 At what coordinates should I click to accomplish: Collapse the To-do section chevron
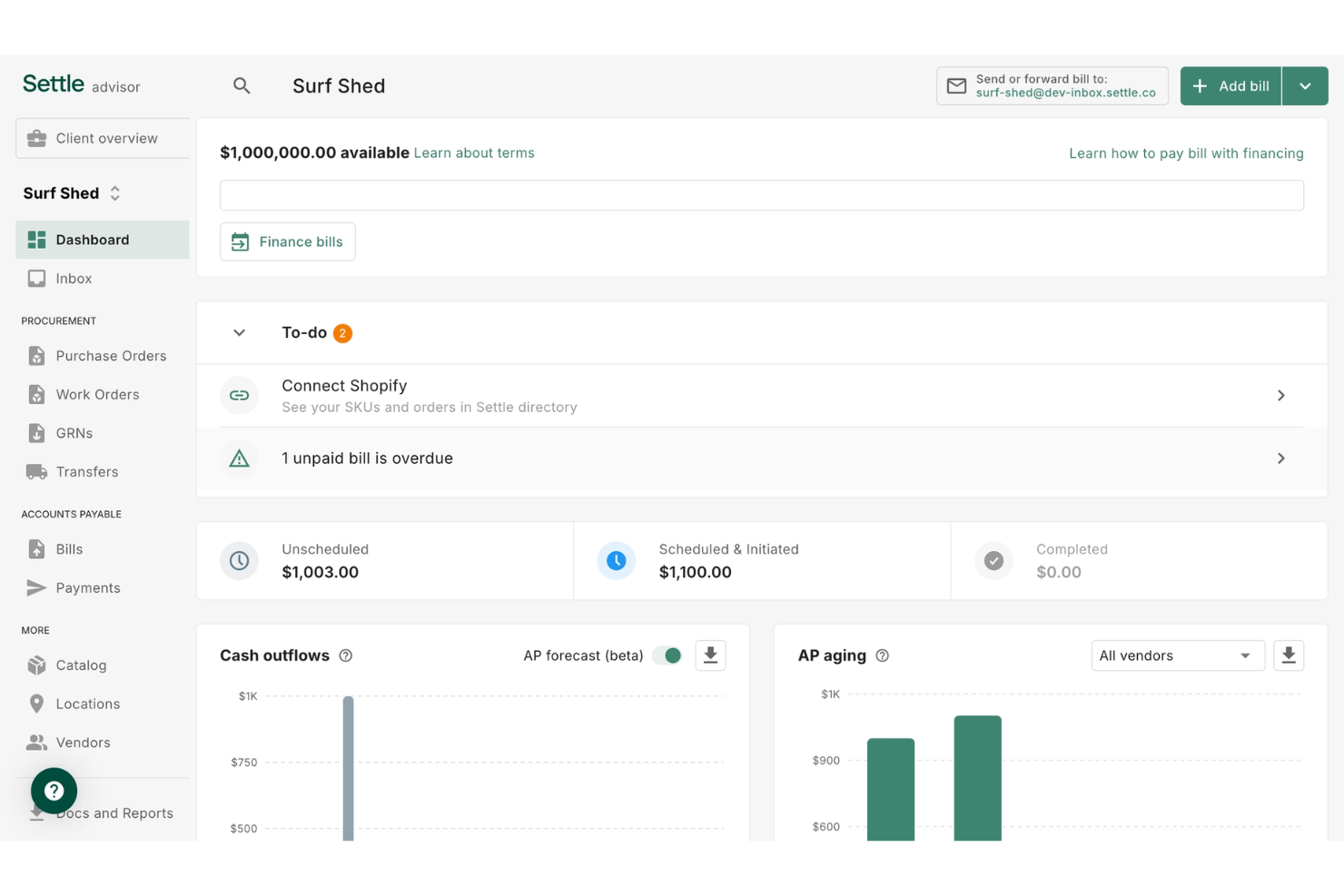239,332
